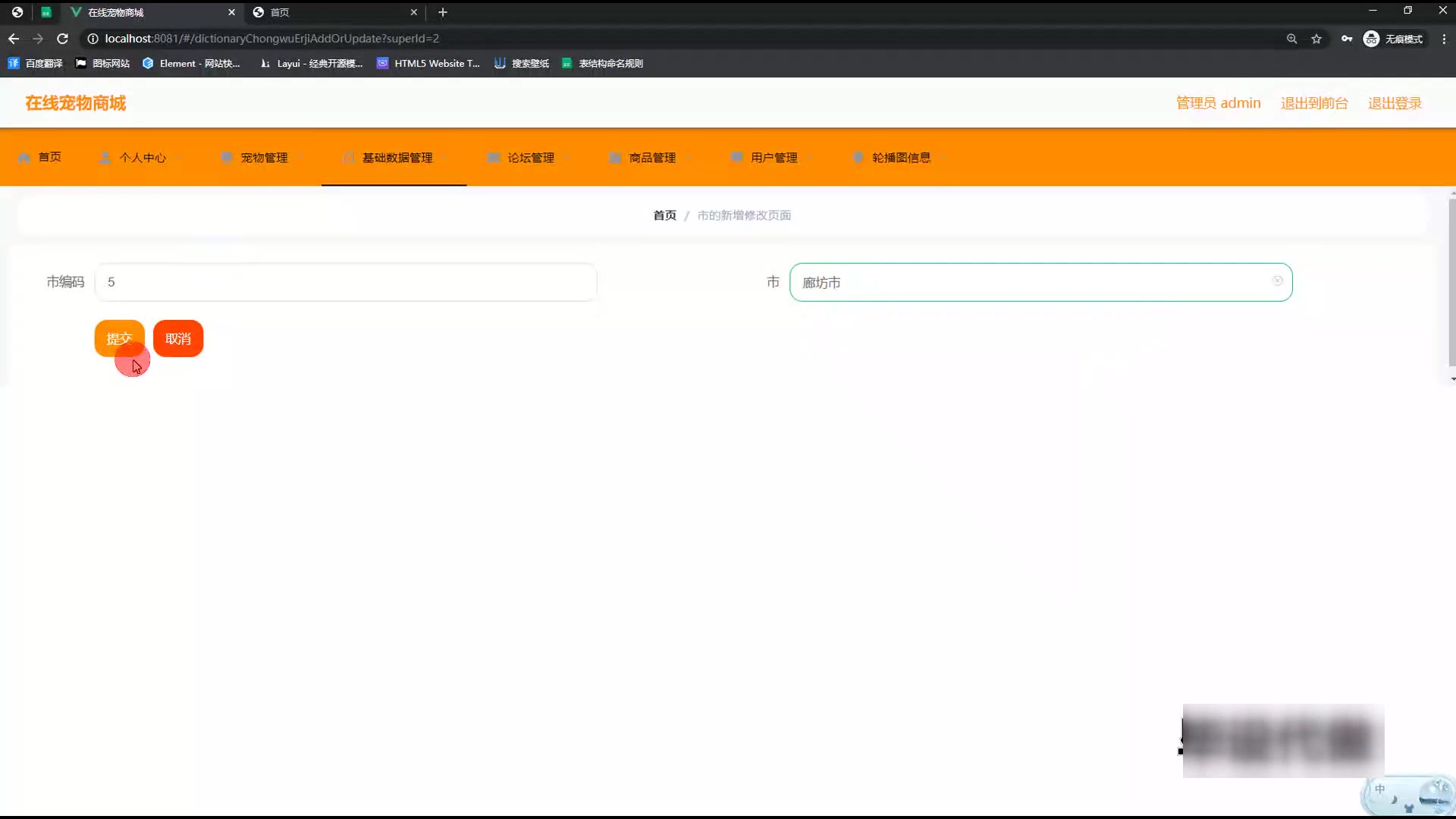Click the browser back arrow
Image resolution: width=1456 pixels, height=819 pixels.
(14, 39)
